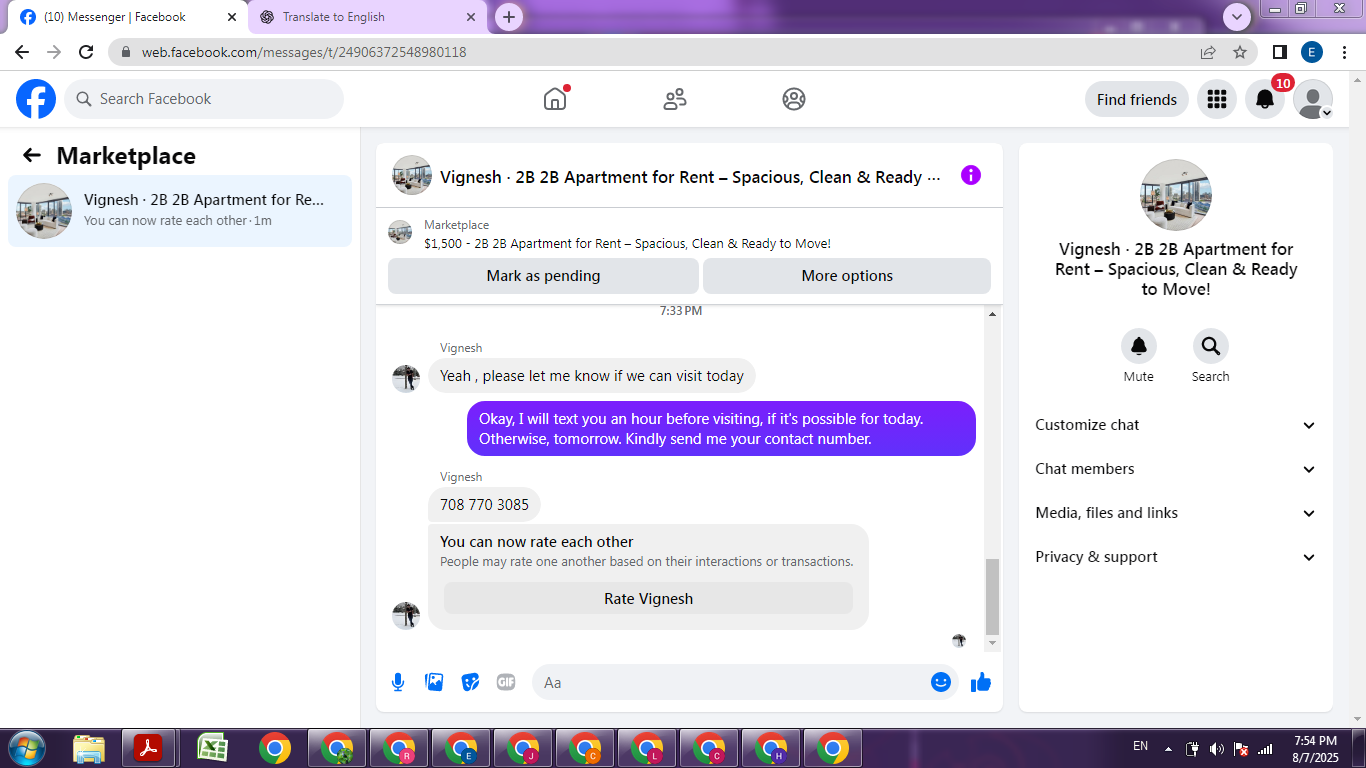Open the Windows Start menu
The height and width of the screenshot is (768, 1366).
[26, 748]
